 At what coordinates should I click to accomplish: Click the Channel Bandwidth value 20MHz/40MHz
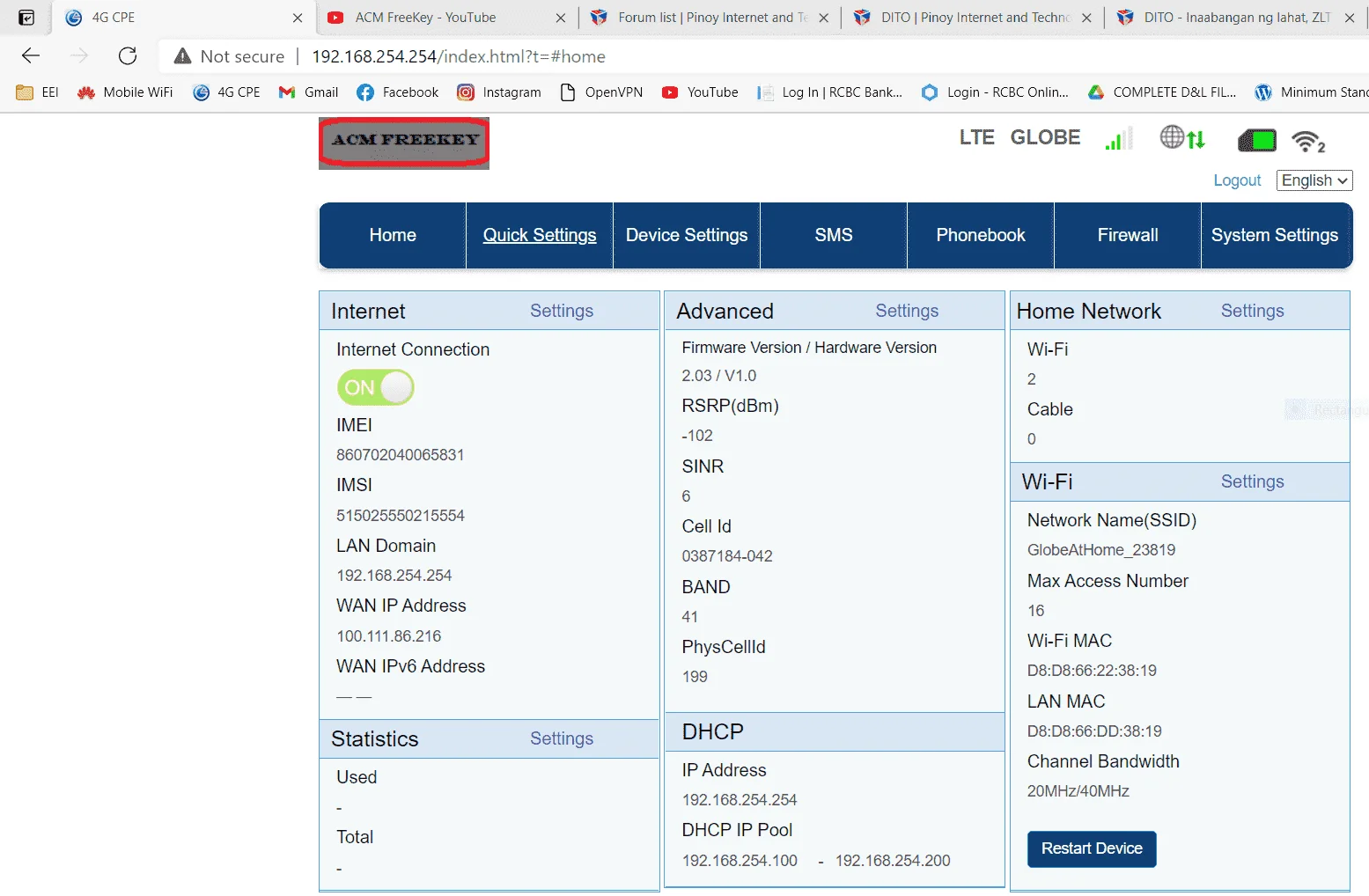tap(1078, 791)
